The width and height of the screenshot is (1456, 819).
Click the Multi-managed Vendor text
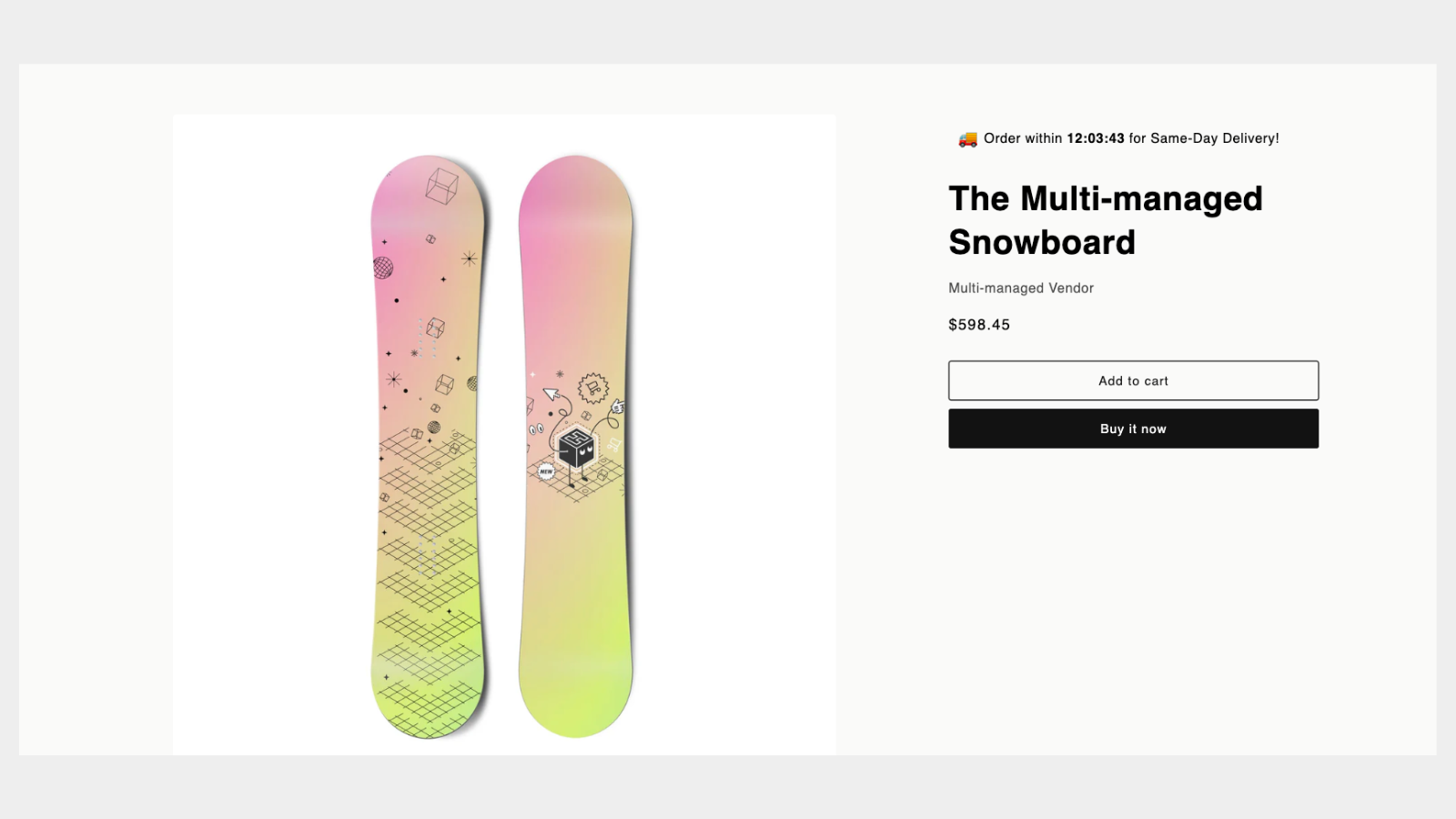click(x=1020, y=288)
